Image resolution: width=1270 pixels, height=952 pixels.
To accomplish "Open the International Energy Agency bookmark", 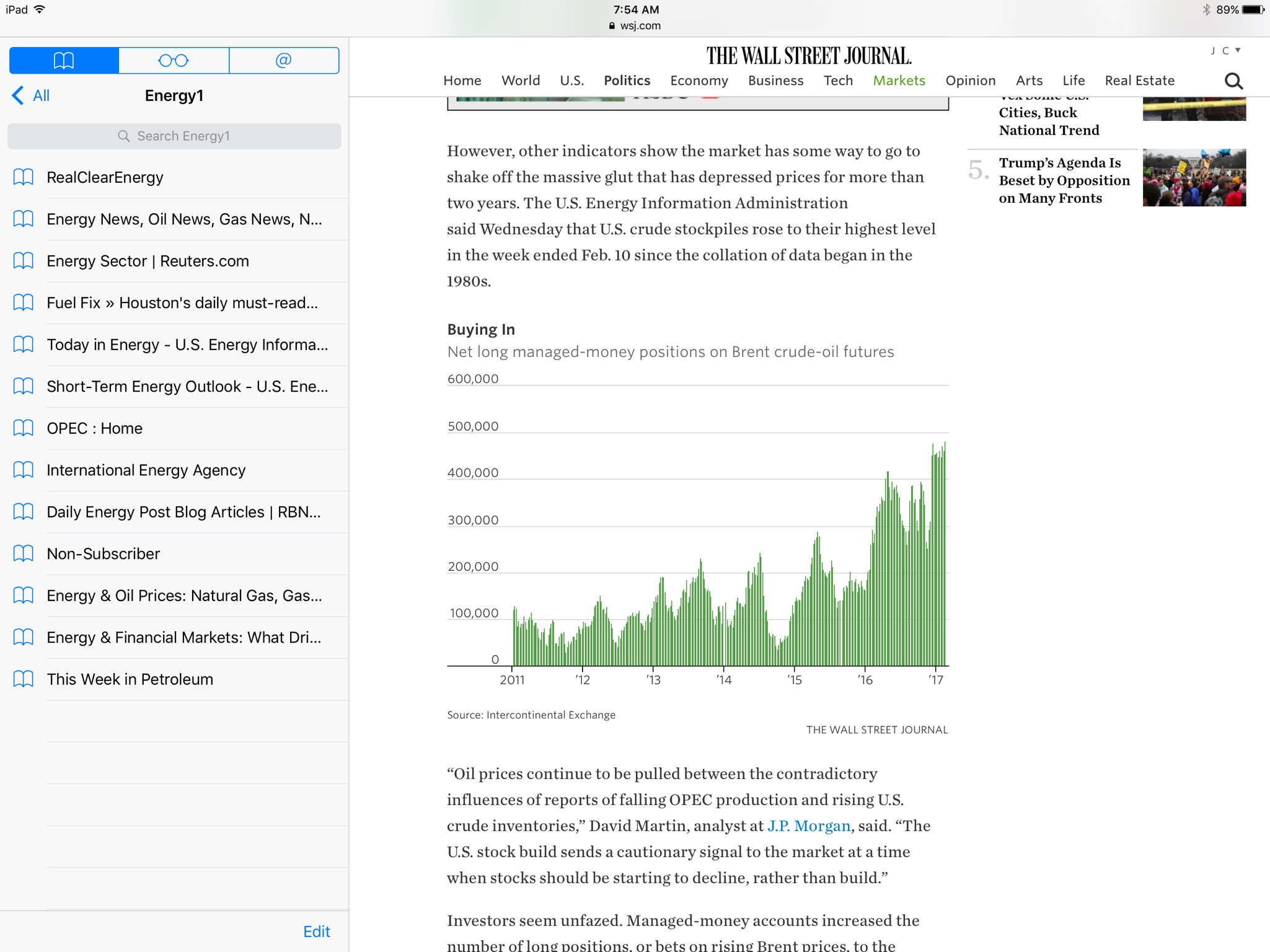I will click(146, 470).
